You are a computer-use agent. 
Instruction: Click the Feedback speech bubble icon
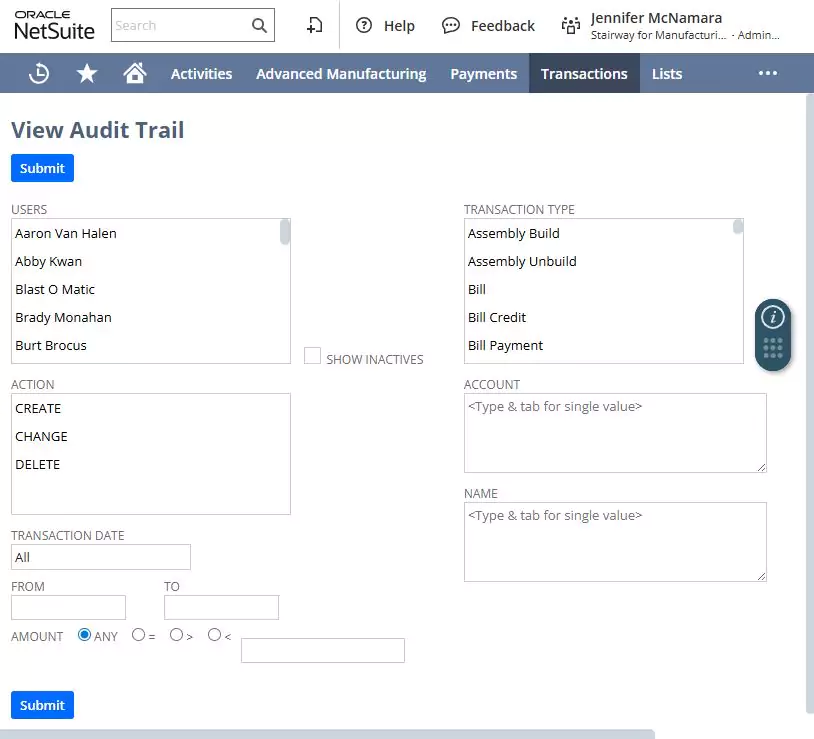tap(451, 25)
